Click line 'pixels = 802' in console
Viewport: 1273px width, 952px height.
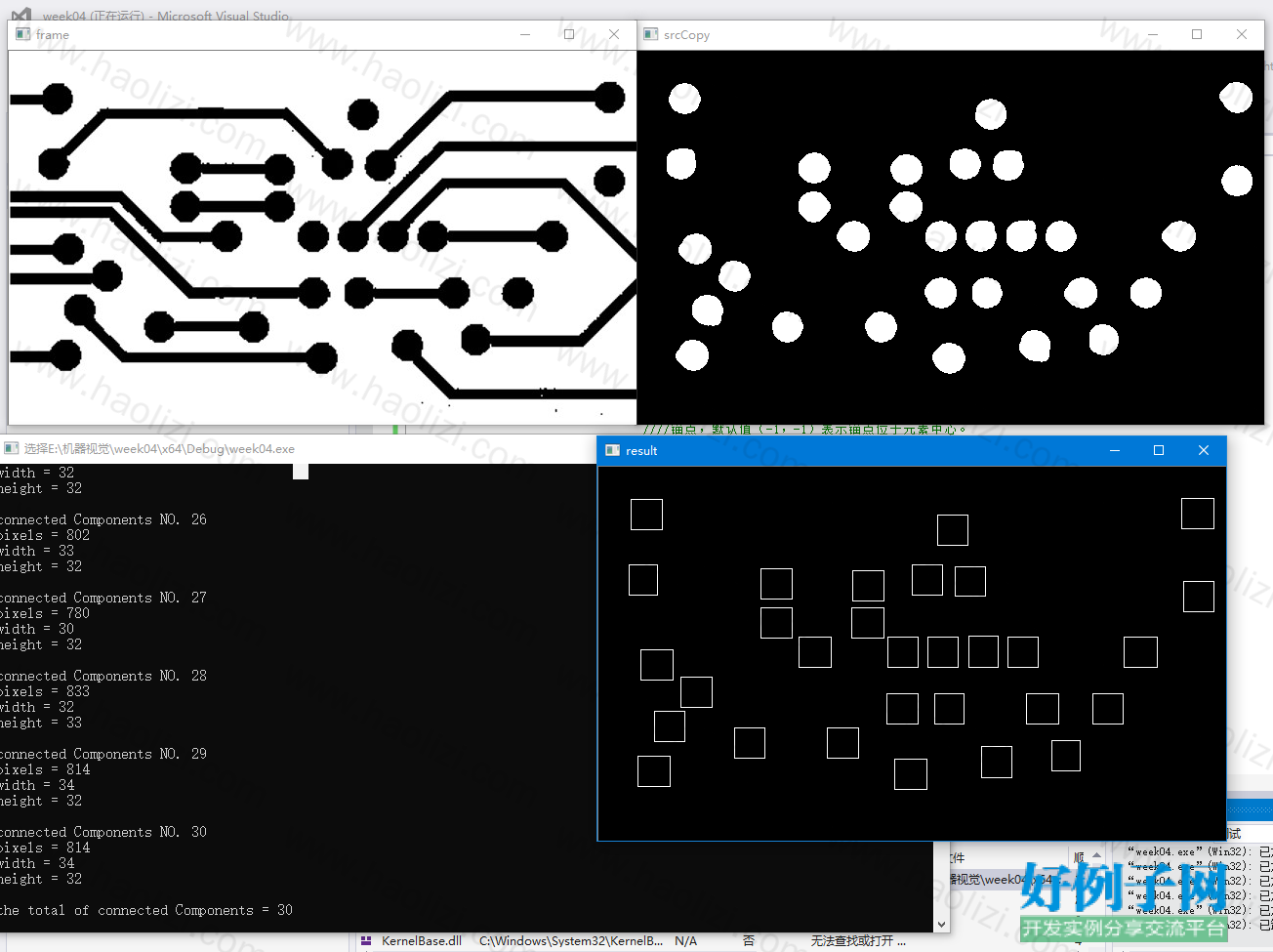pyautogui.click(x=45, y=535)
